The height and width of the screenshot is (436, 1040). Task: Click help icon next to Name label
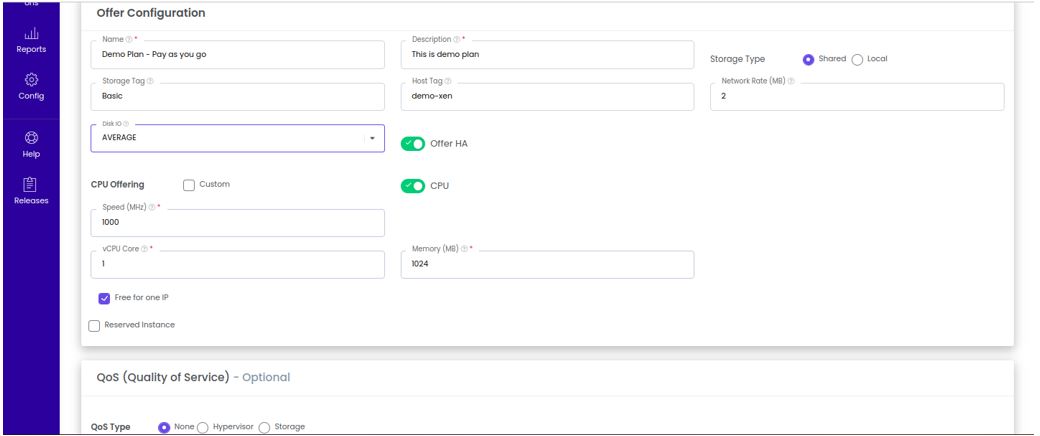coord(129,40)
